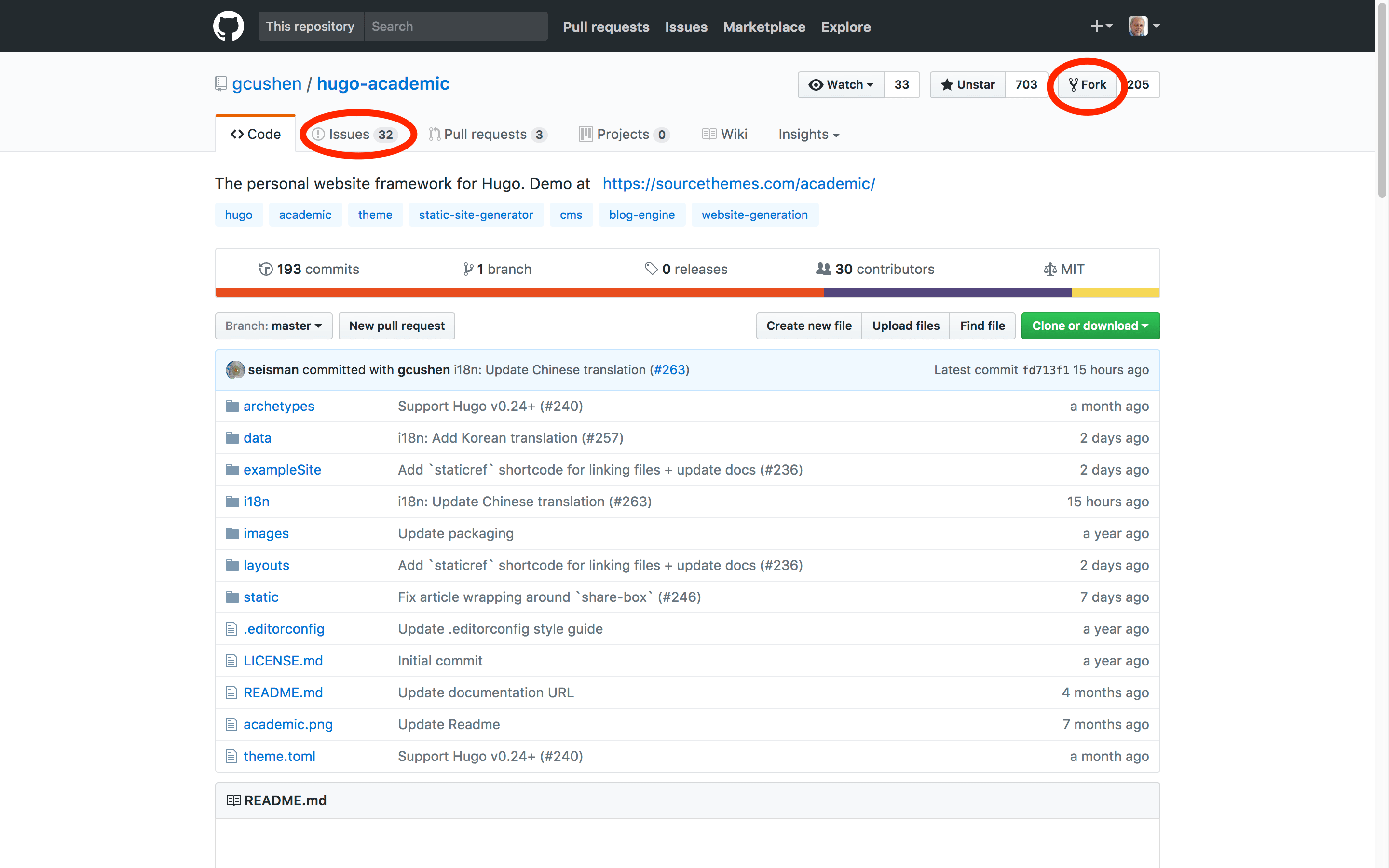Viewport: 1389px width, 868px height.
Task: Fork the repository using Fork button
Action: (1087, 85)
